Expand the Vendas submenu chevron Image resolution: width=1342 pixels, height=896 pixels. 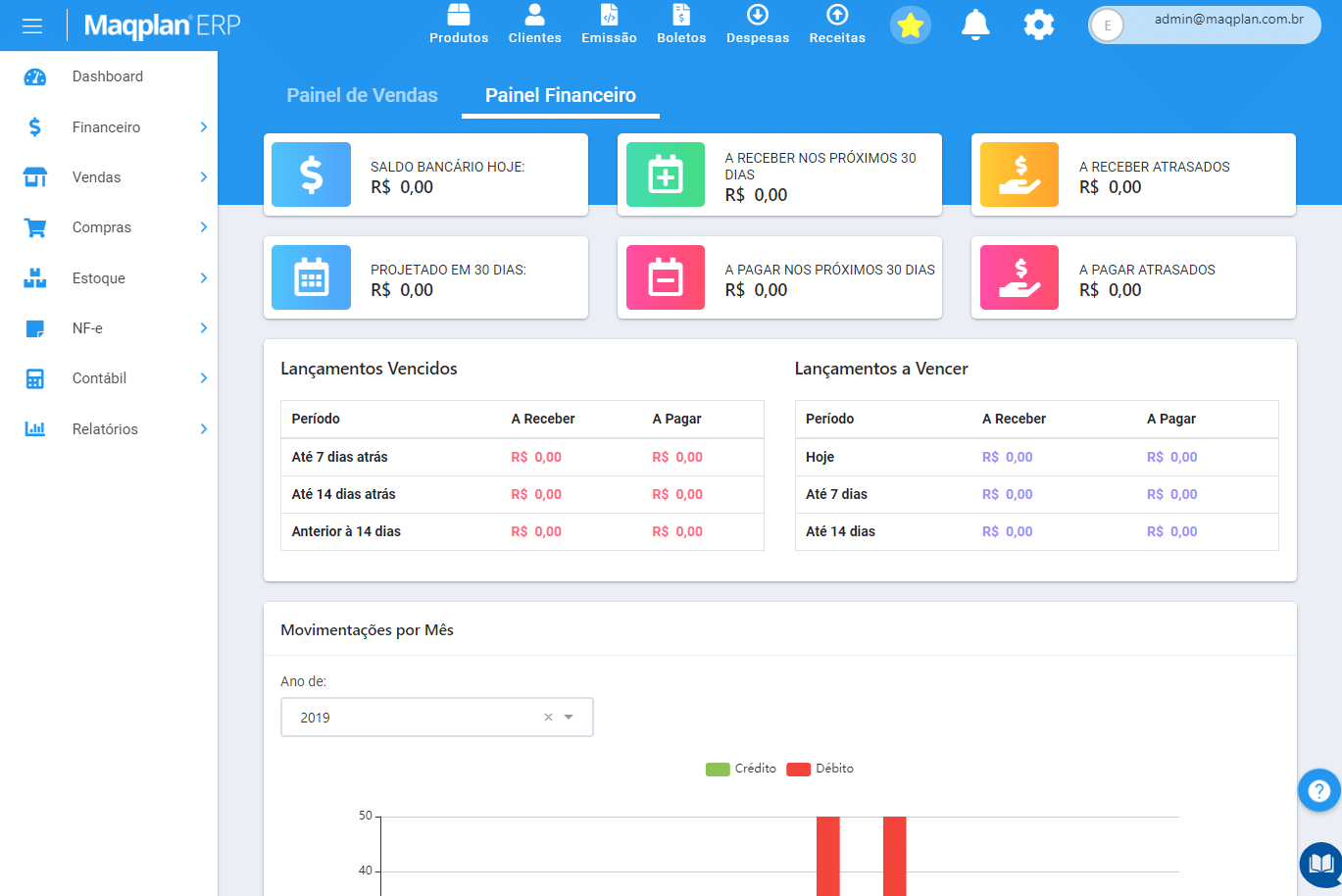204,177
